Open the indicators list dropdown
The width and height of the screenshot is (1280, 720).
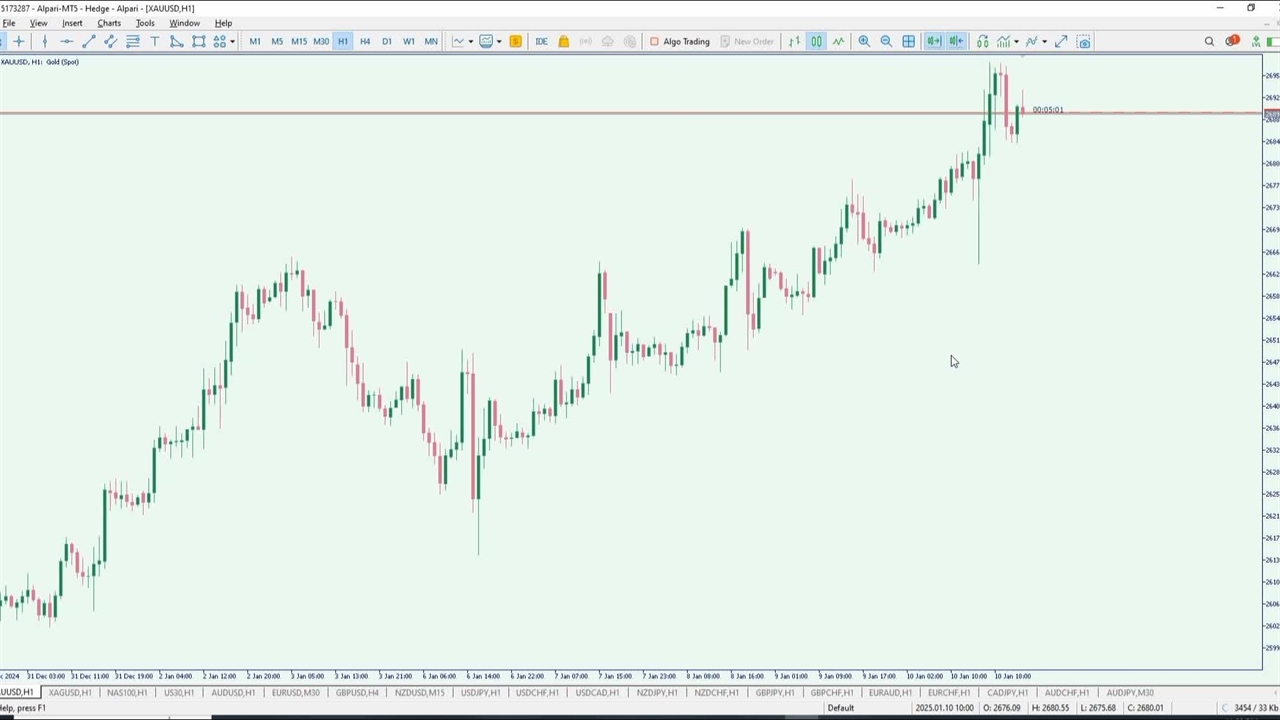[1016, 41]
